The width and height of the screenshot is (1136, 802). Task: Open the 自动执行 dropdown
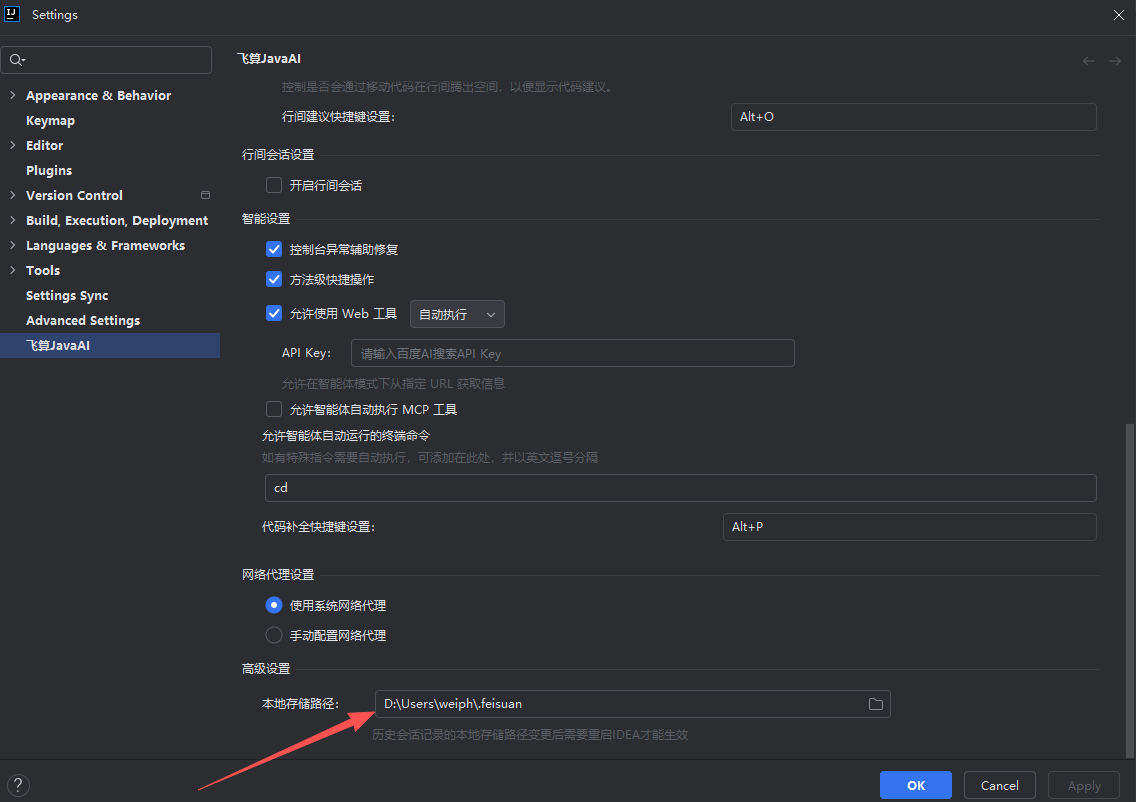(457, 314)
